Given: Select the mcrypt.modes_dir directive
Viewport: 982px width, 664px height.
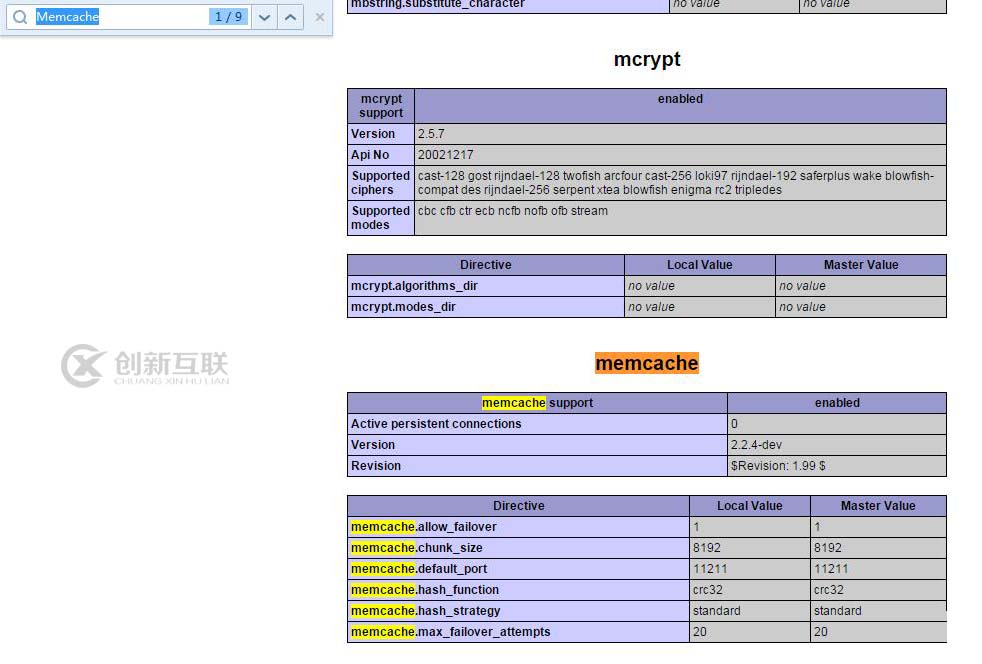Looking at the screenshot, I should click(x=403, y=307).
